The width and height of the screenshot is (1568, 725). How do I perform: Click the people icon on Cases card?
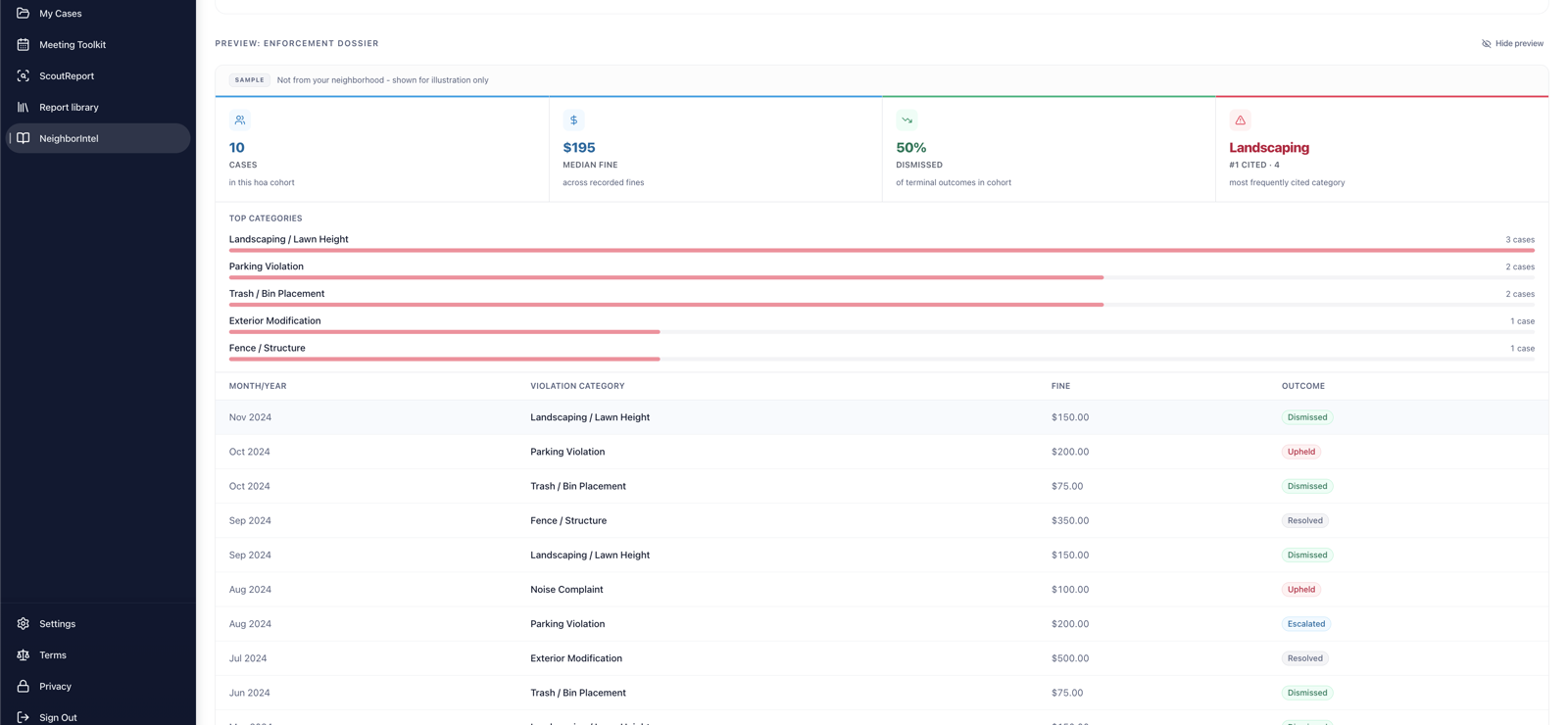click(x=240, y=121)
